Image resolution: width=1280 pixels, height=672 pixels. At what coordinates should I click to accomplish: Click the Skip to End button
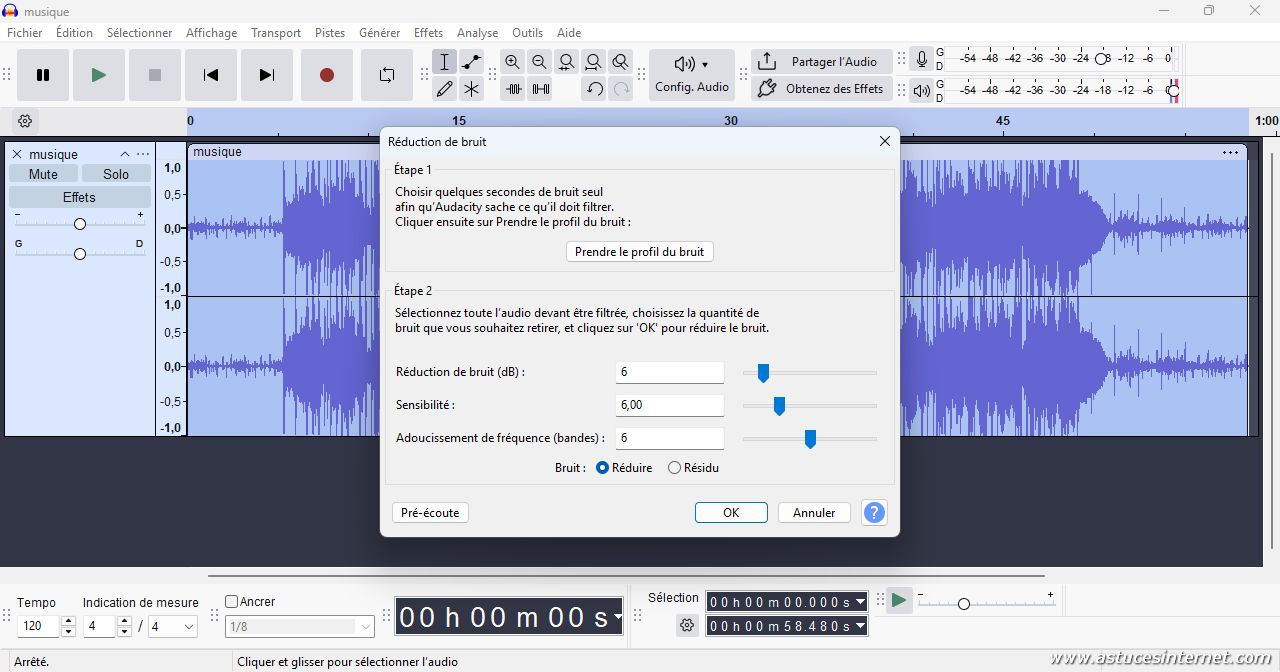(x=266, y=75)
